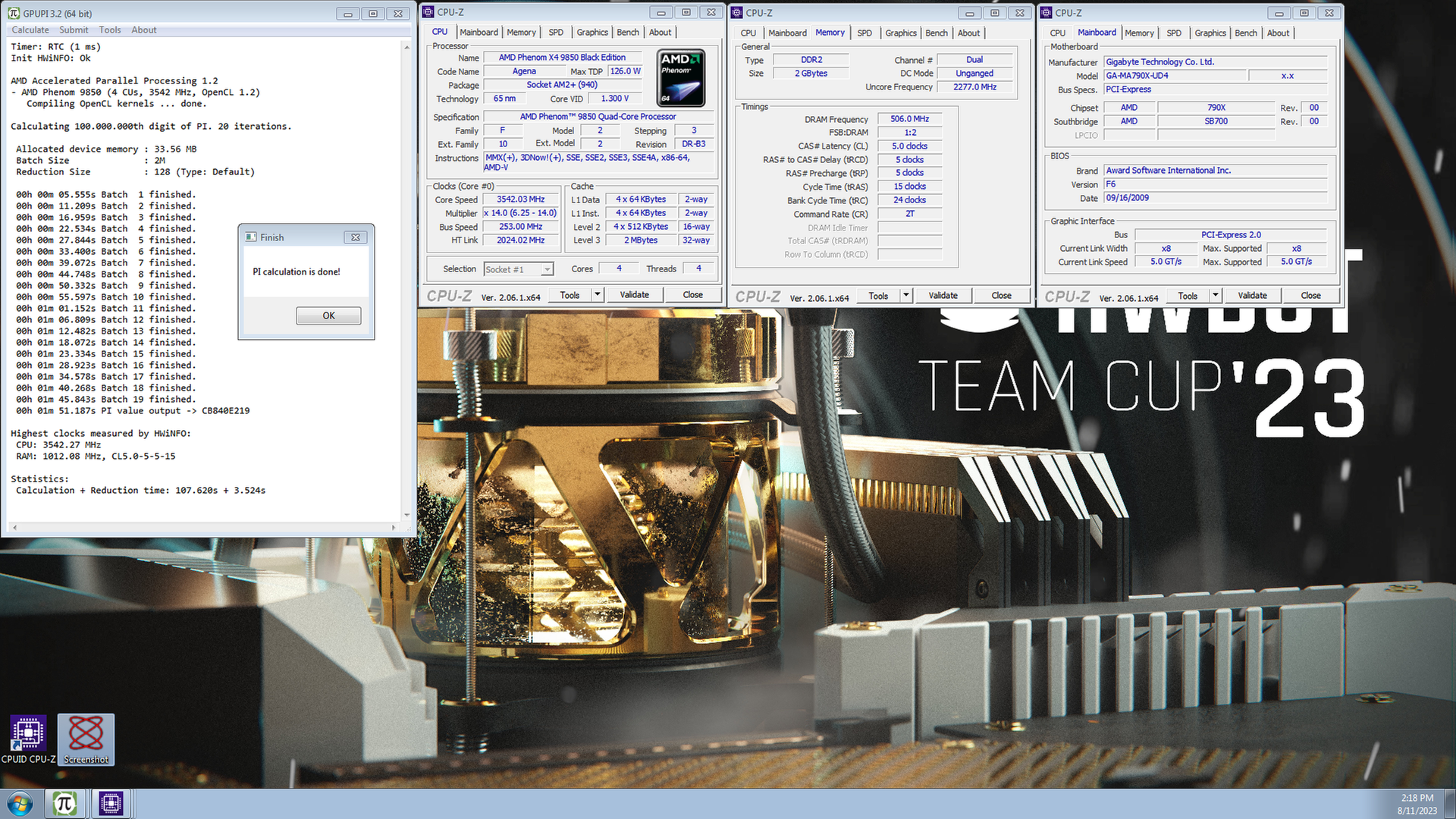
Task: Click Uncore Frequency 2277.0 MHz value
Action: pos(974,87)
